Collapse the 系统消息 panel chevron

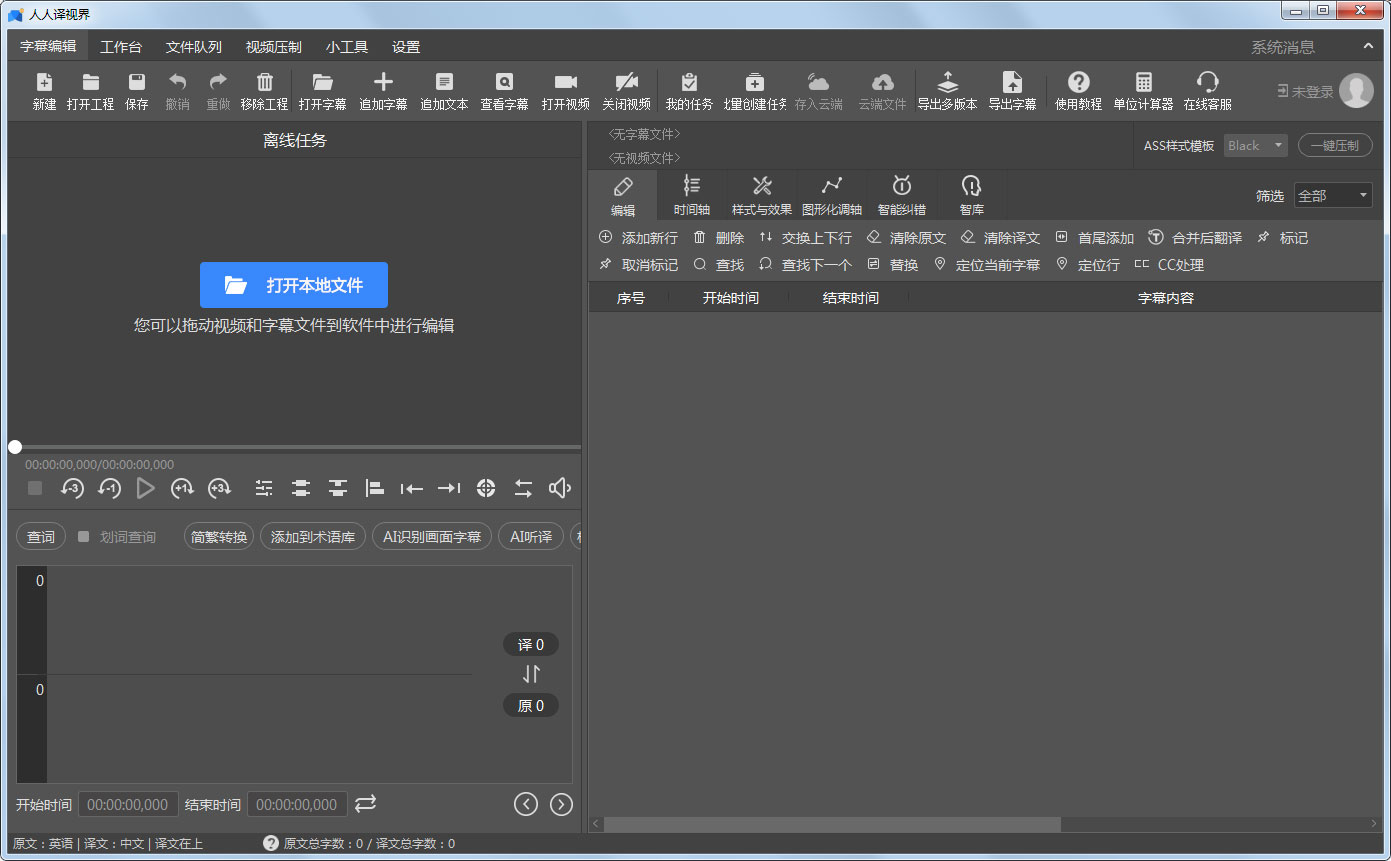point(1368,46)
